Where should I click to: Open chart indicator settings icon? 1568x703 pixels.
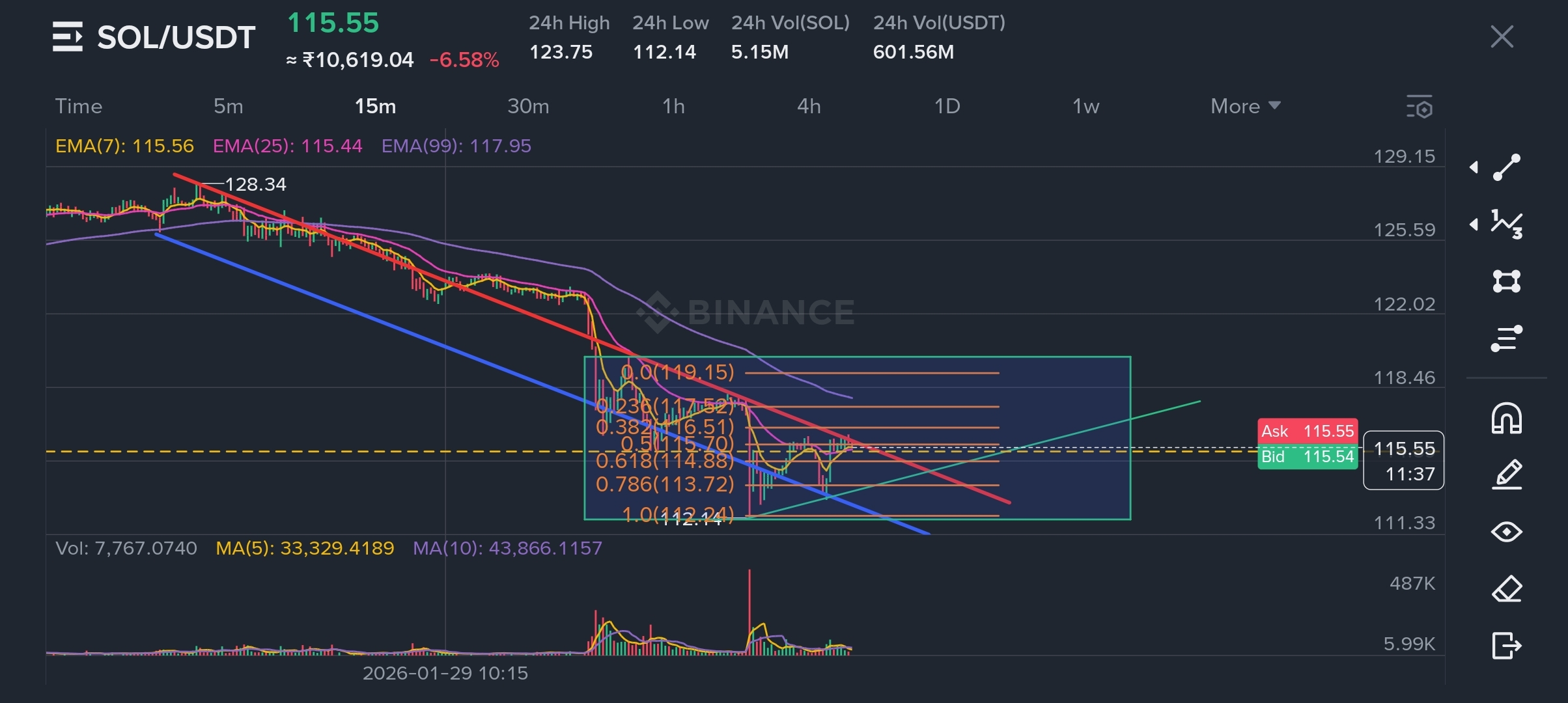pos(1420,107)
